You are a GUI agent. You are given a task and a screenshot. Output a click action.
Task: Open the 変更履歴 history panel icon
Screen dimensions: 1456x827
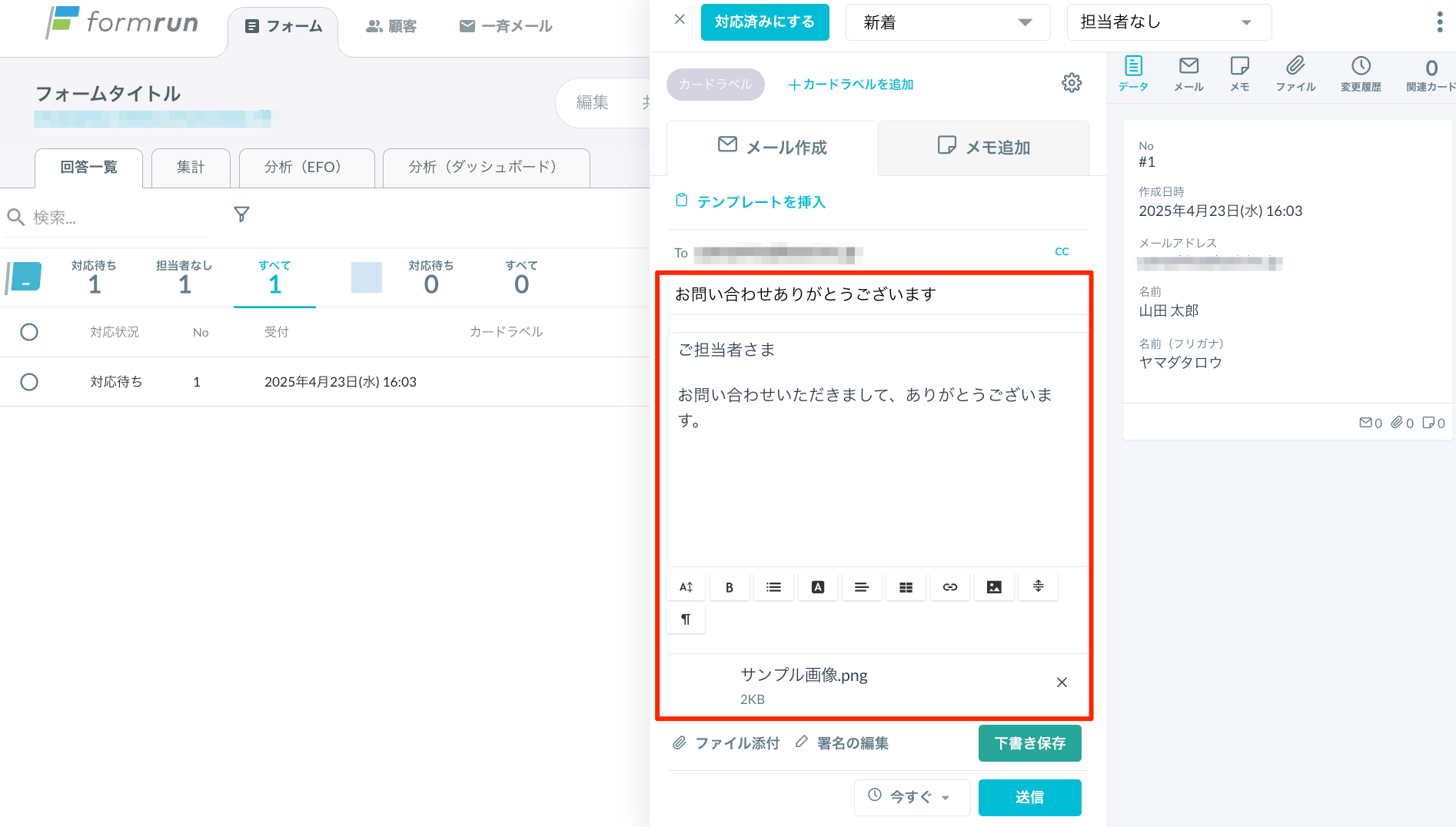pyautogui.click(x=1361, y=74)
